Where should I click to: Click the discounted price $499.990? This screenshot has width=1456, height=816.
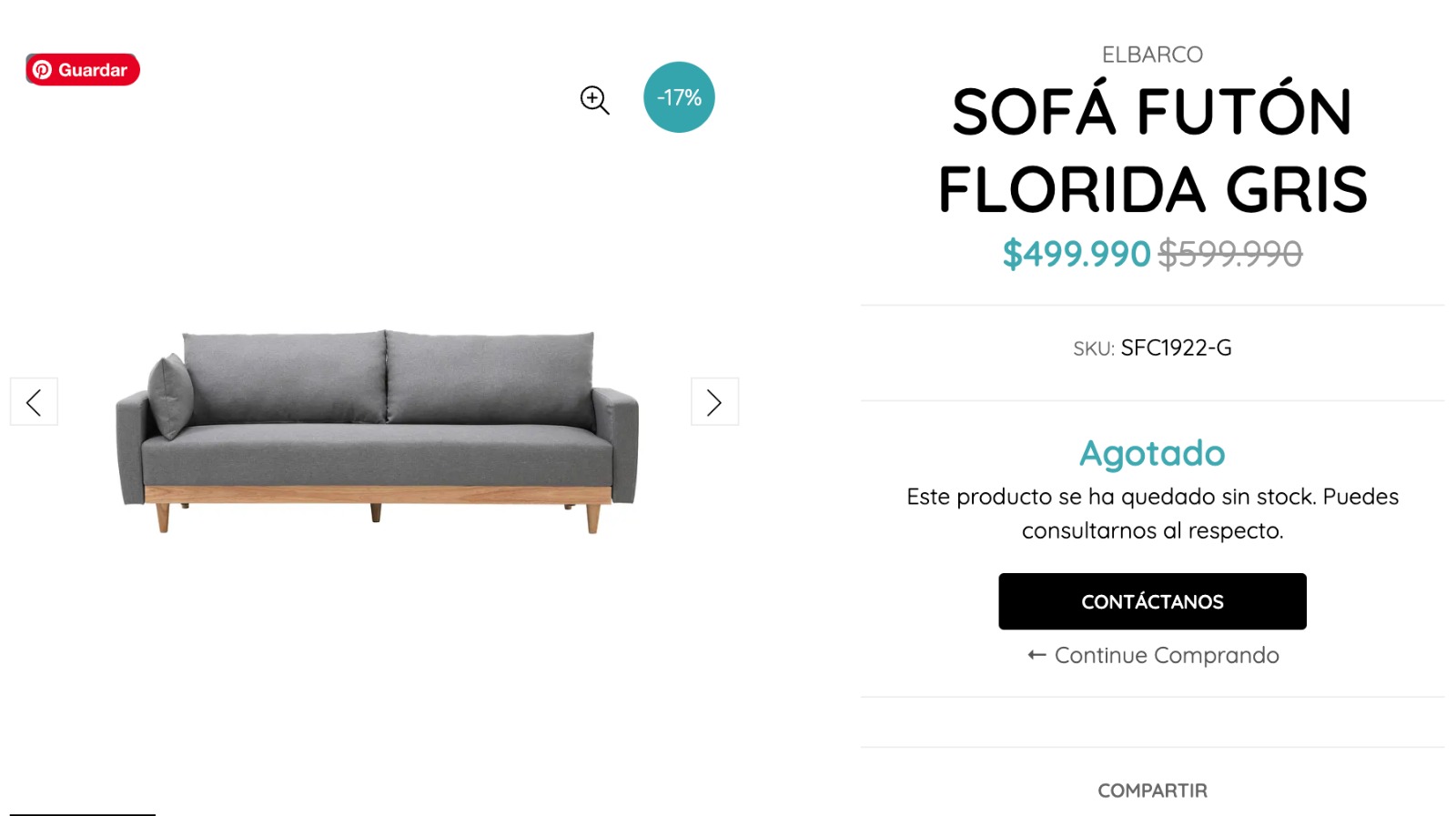coord(1077,255)
